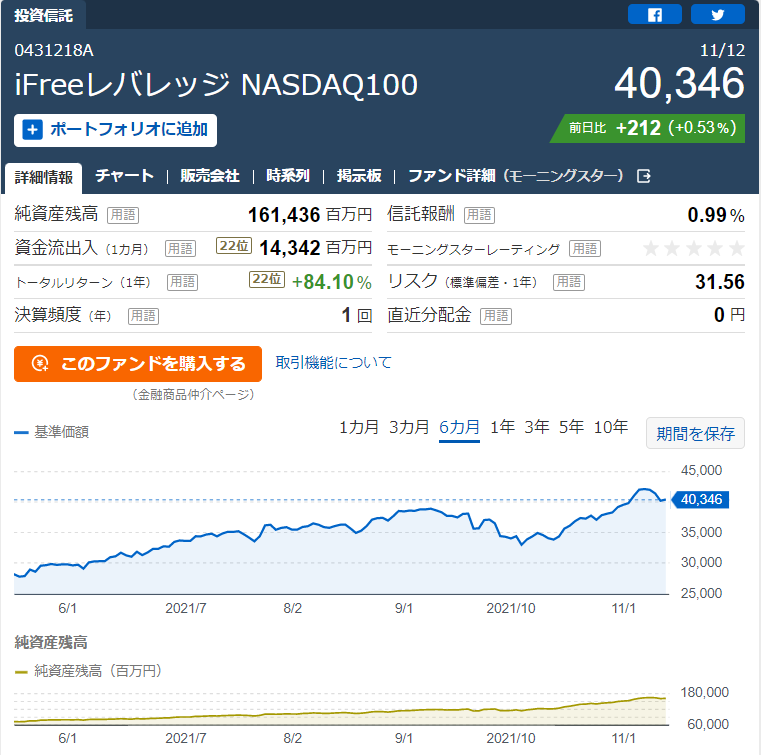Select 10年 chart period
Screen dimensions: 761x755
pos(611,427)
